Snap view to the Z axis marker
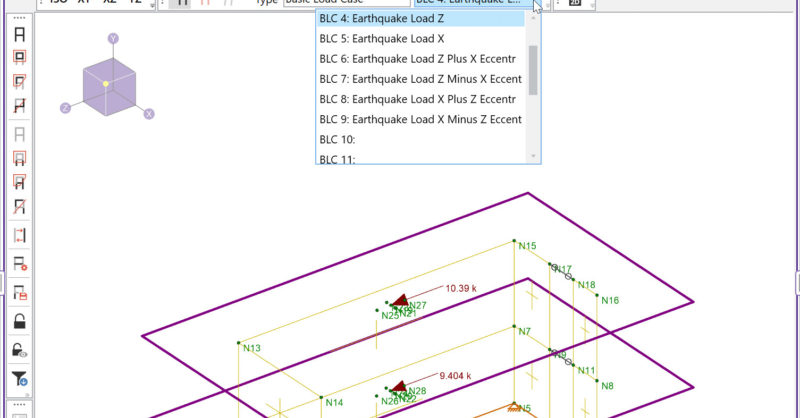Screen dimensions: 800x418 65,108
